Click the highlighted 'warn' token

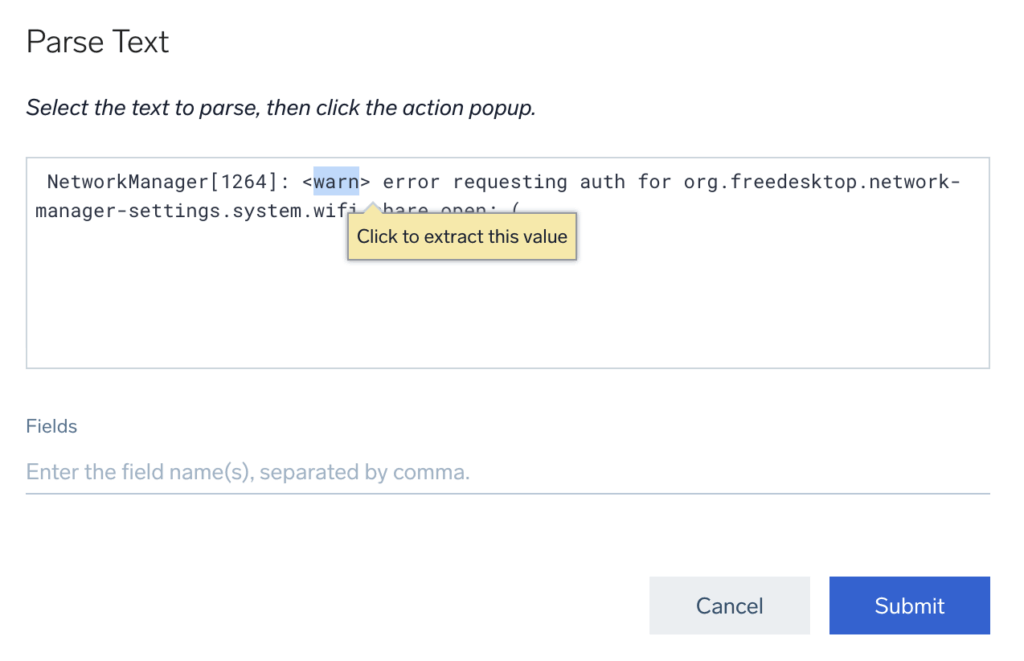(337, 181)
